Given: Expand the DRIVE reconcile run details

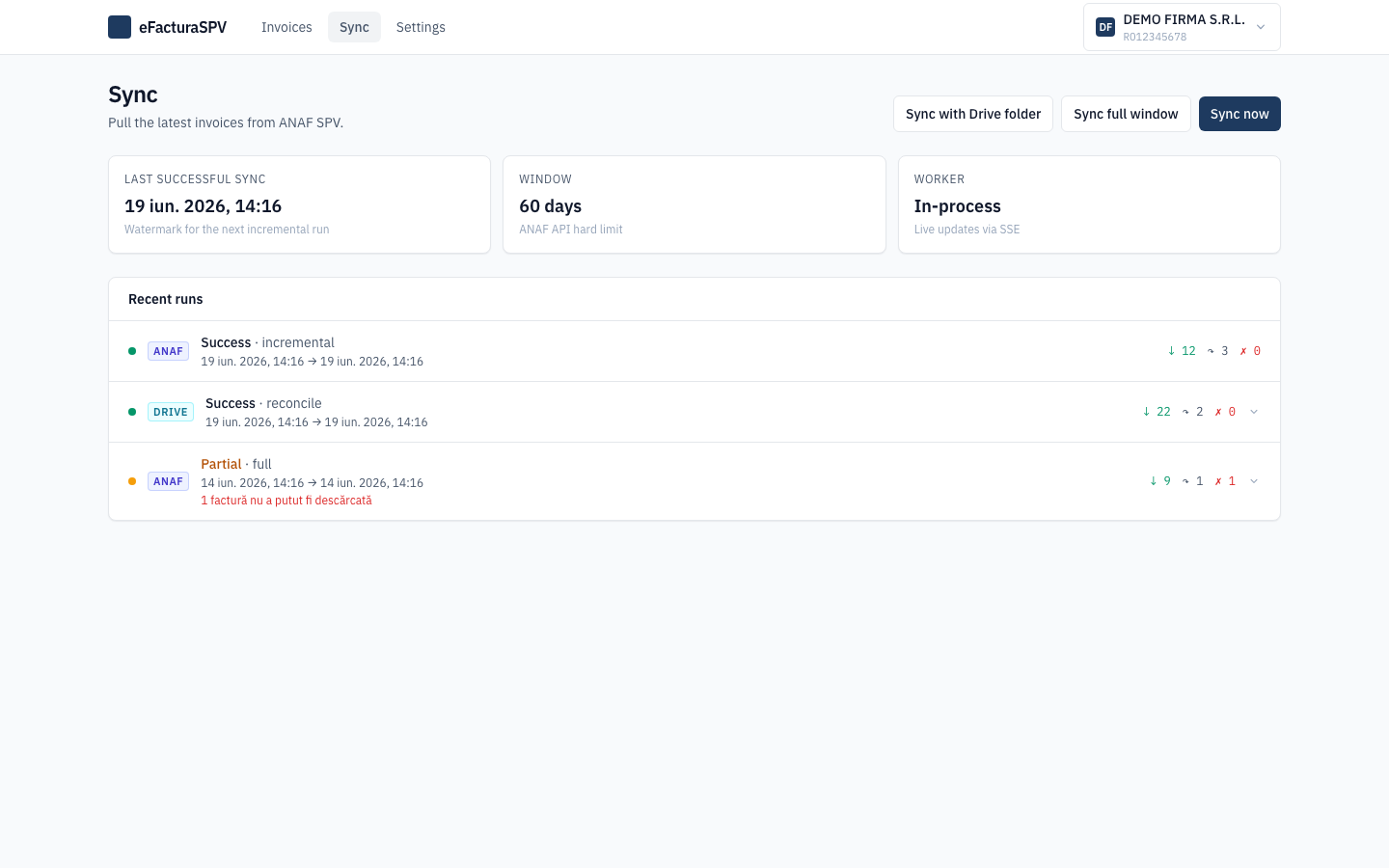Looking at the screenshot, I should point(1254,412).
